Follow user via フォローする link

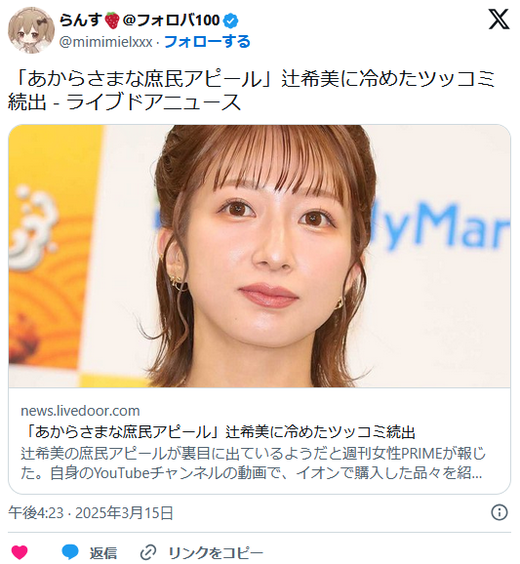(x=207, y=42)
